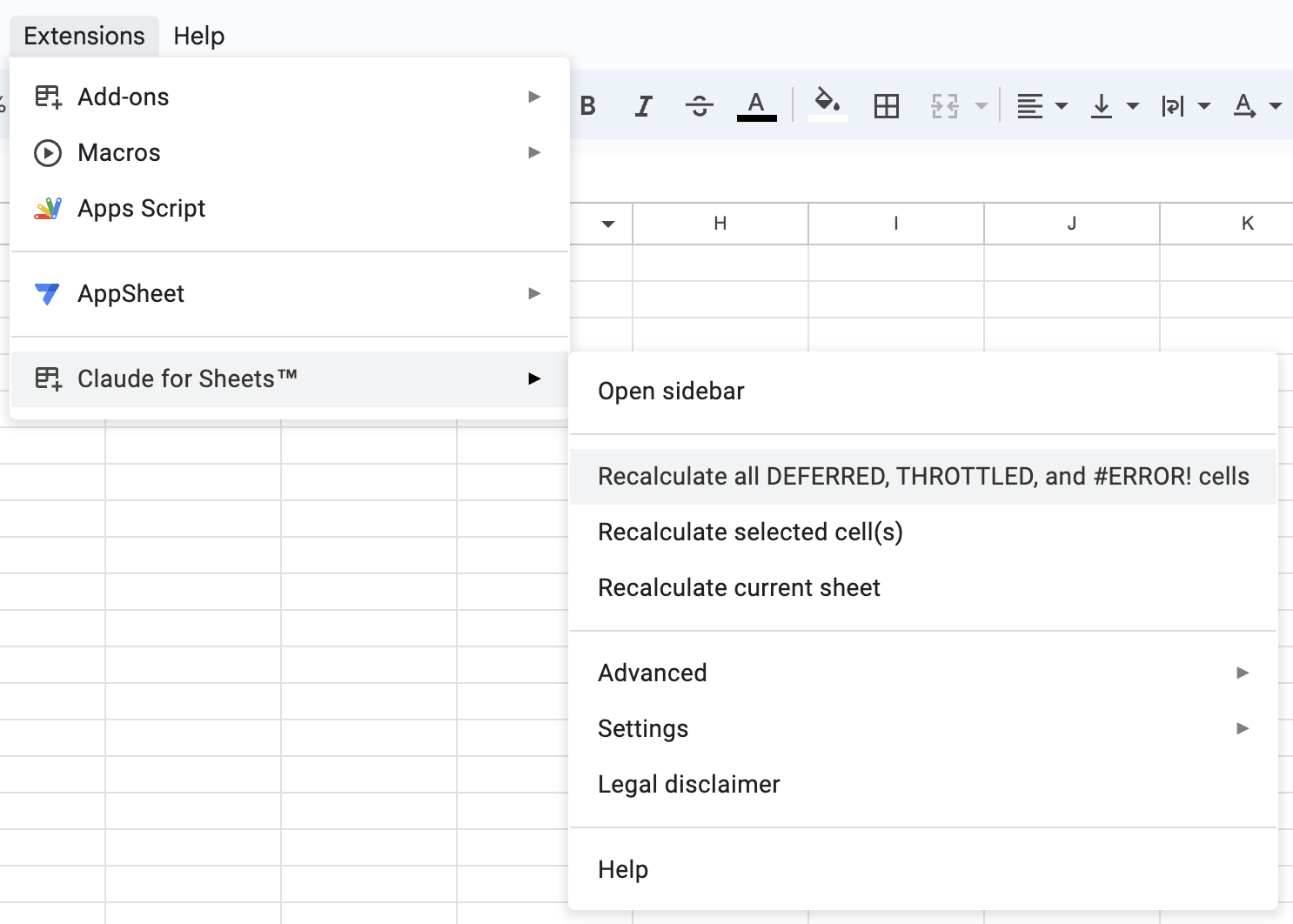Expand Macros submenu arrow
1293x924 pixels.
534,152
